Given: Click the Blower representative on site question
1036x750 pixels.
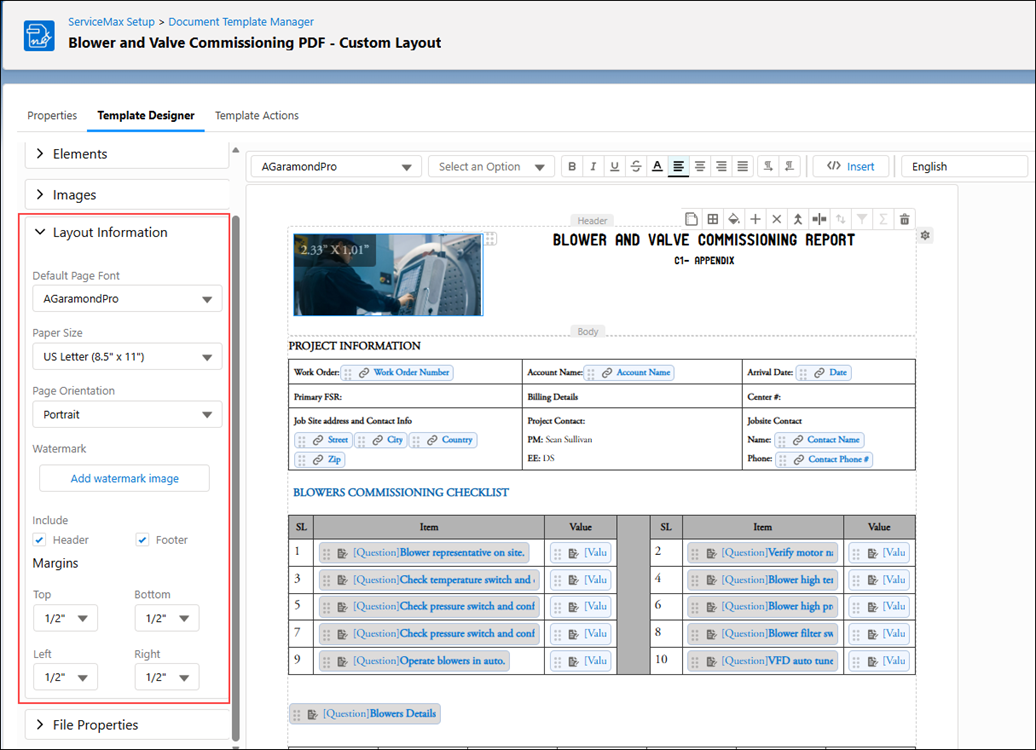Looking at the screenshot, I should 423,553.
